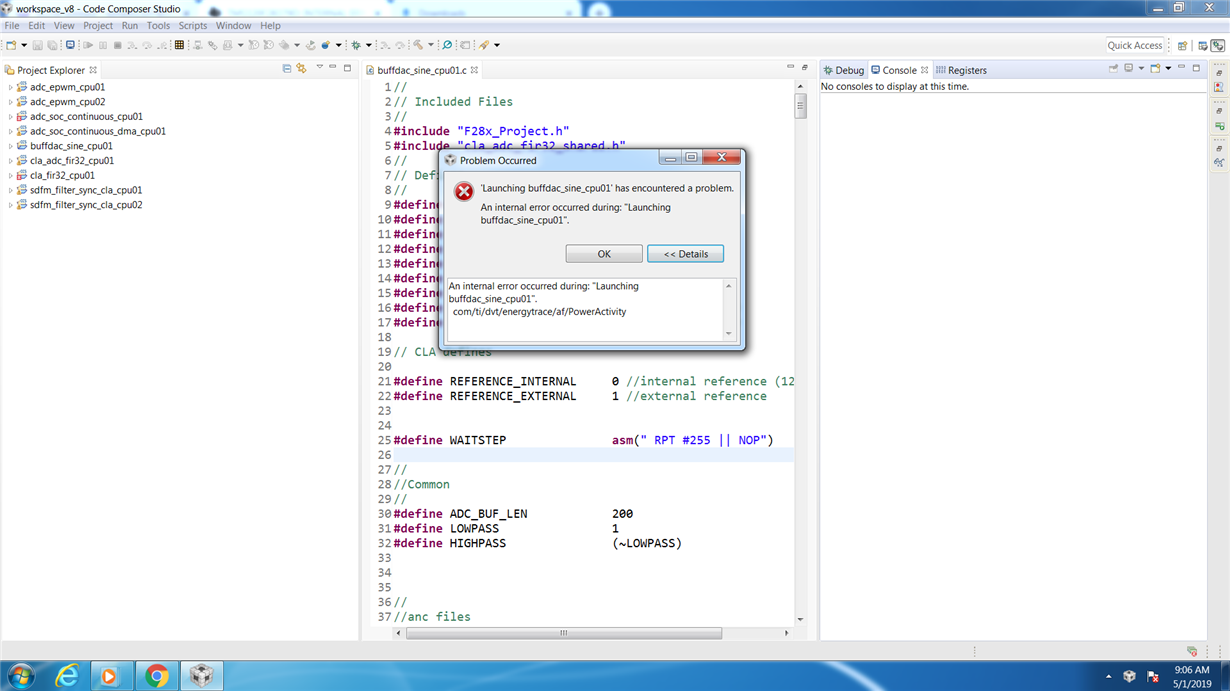1230x691 pixels.
Task: Expand the sdfm_filter_sync_cla_cpu01 project
Action: tap(11, 190)
